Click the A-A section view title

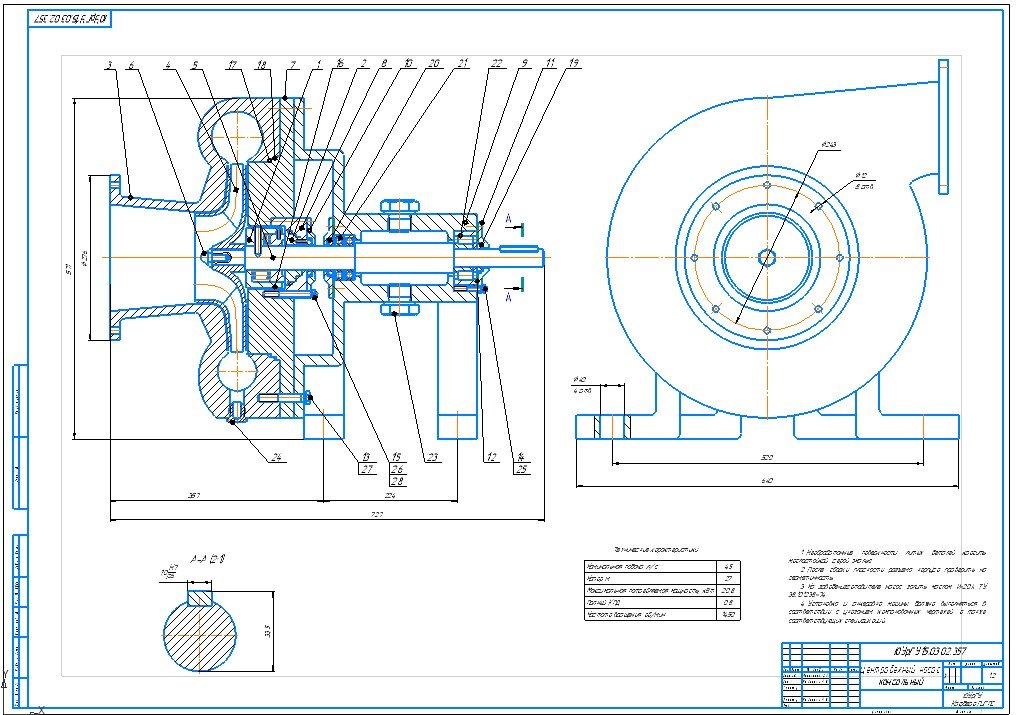point(209,558)
